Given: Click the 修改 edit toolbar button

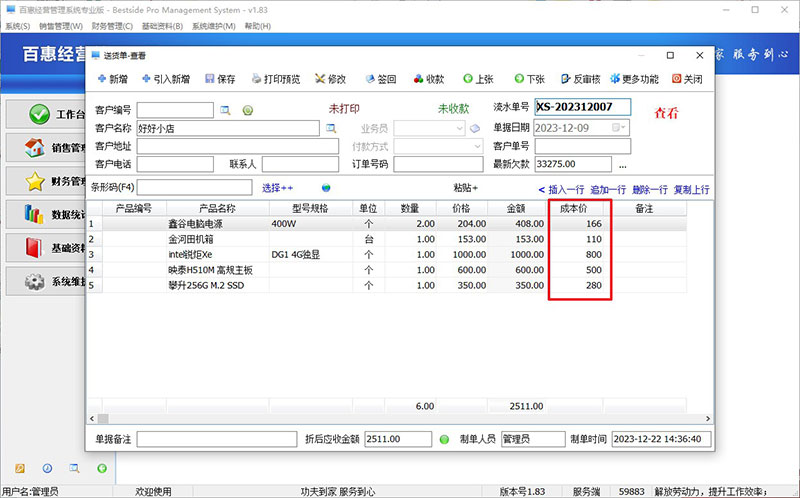Looking at the screenshot, I should [331, 79].
